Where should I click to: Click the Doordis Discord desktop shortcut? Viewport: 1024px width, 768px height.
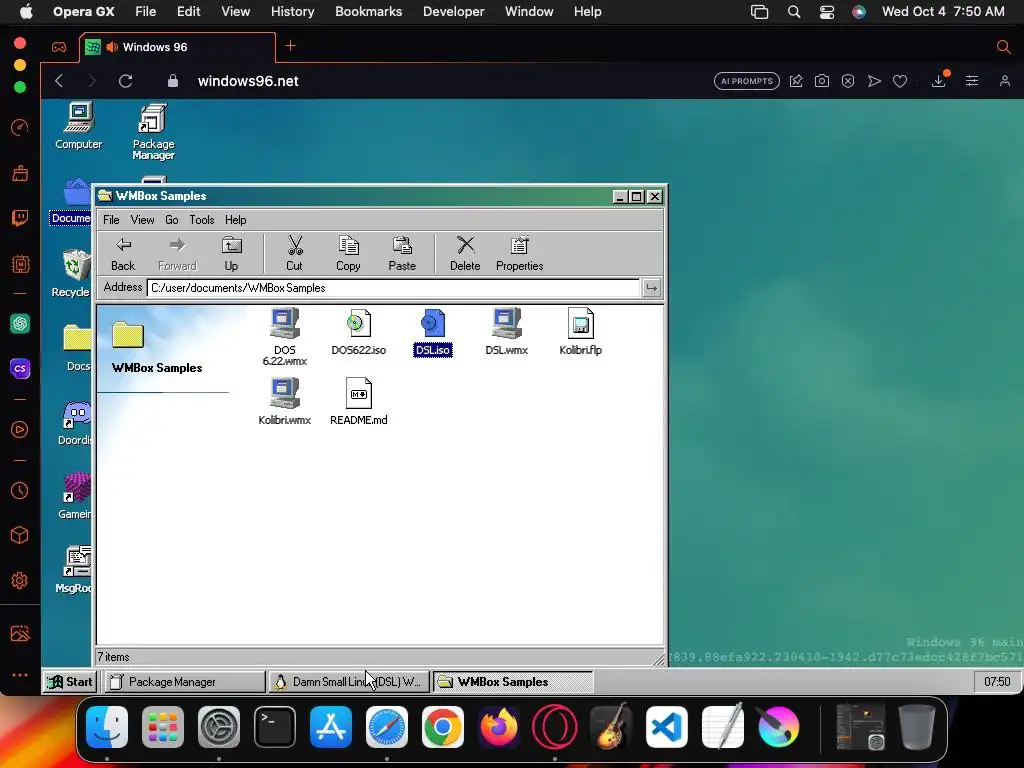coord(74,423)
